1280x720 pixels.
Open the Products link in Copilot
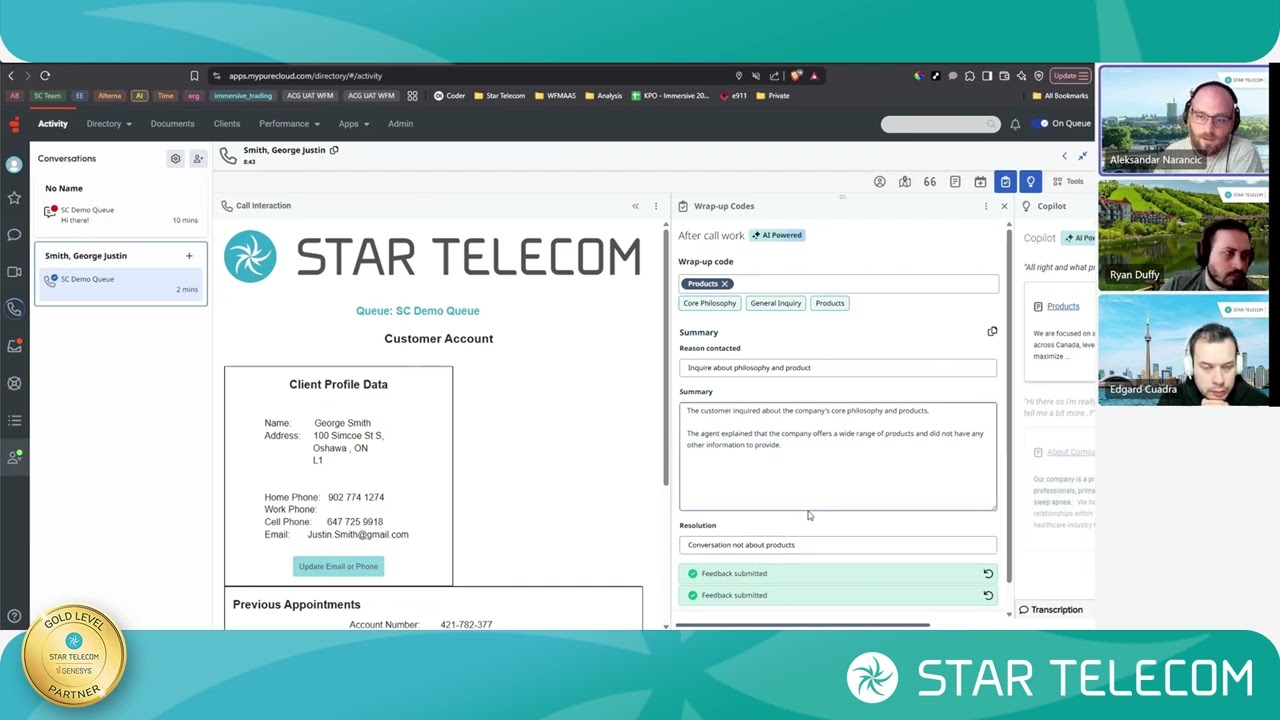[x=1063, y=306]
